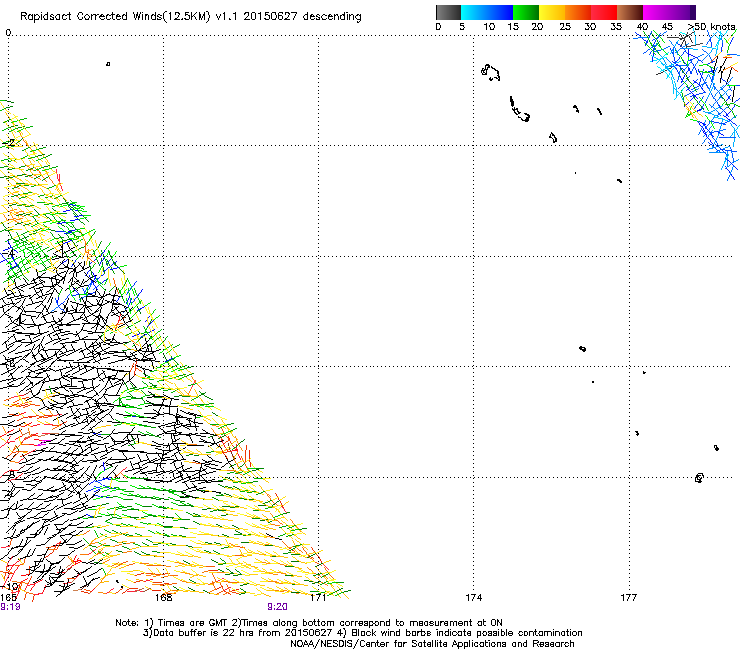Click the '10' label under the color bar
740x650 pixels.
(x=489, y=26)
